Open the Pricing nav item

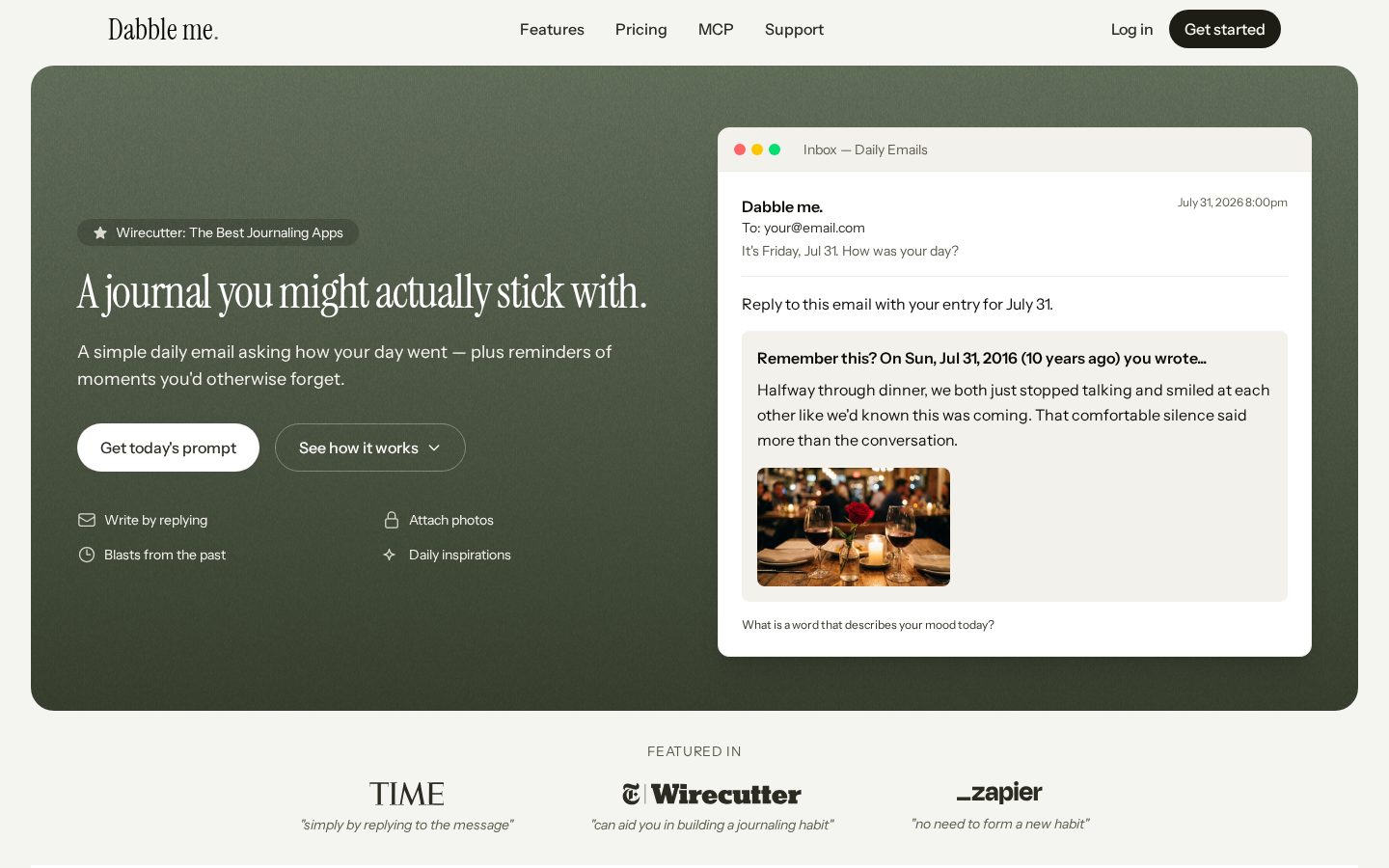click(641, 30)
